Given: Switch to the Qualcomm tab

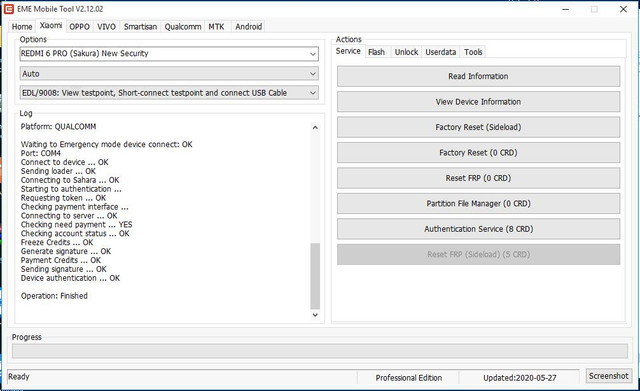Looking at the screenshot, I should click(182, 27).
